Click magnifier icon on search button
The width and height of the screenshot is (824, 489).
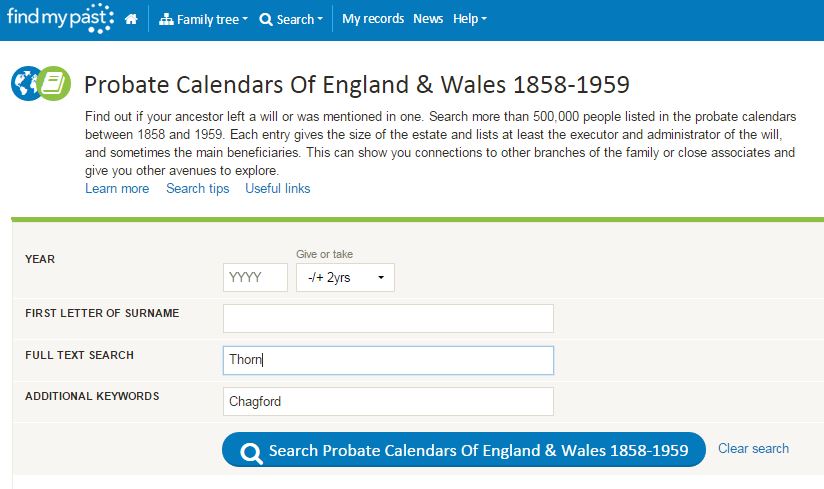(x=252, y=451)
